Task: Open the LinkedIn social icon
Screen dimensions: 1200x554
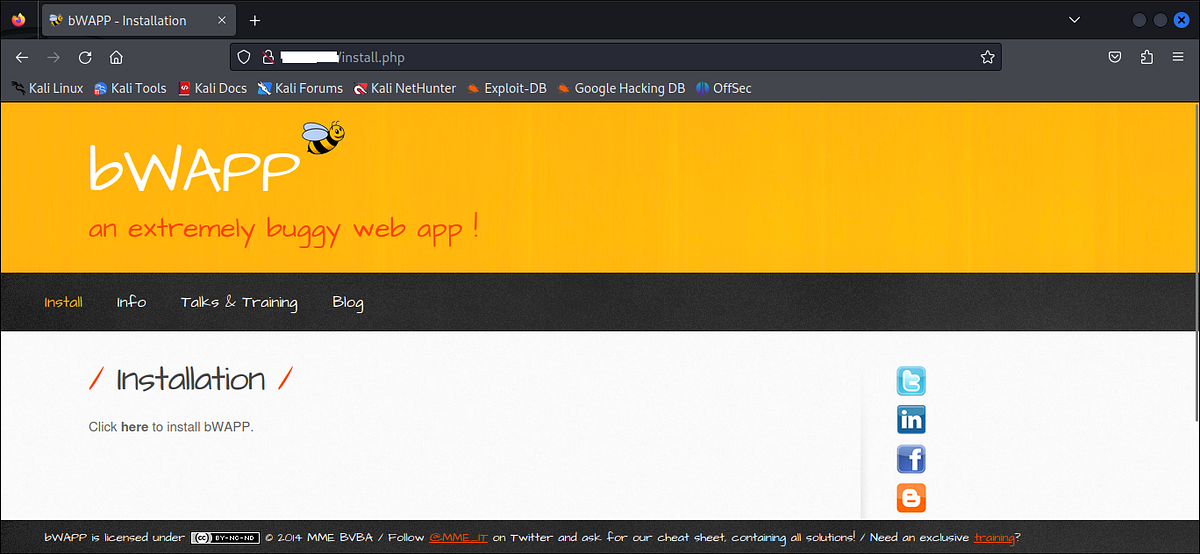Action: [911, 420]
